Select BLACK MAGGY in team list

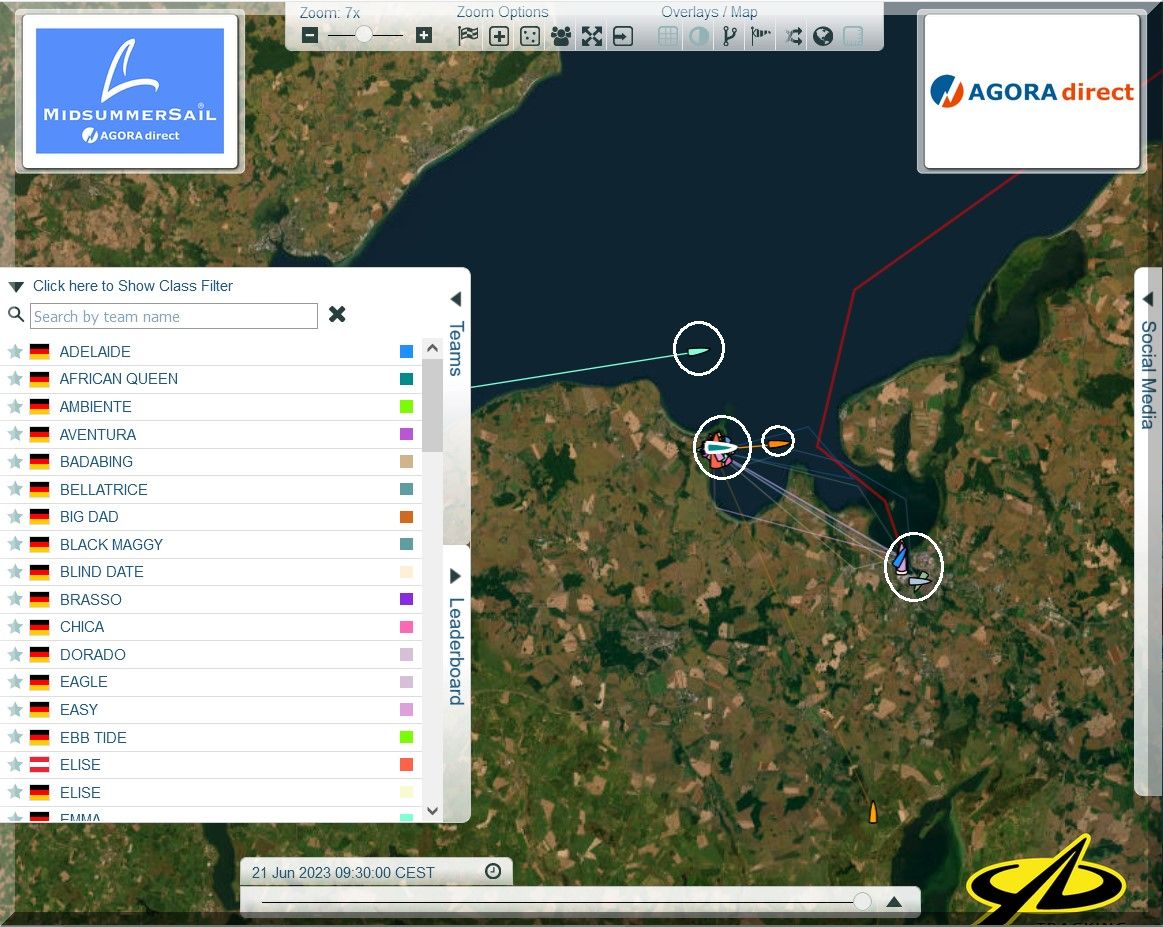point(111,545)
